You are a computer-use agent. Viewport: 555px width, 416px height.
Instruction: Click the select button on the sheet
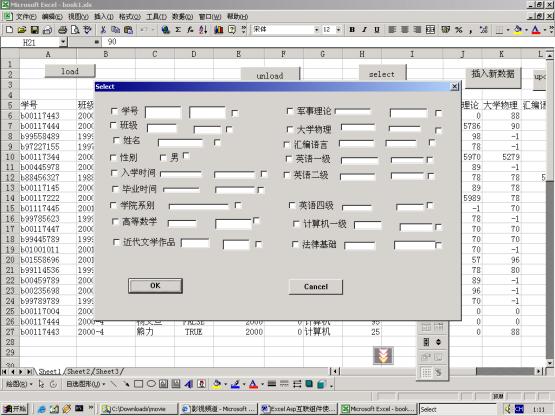click(x=382, y=73)
